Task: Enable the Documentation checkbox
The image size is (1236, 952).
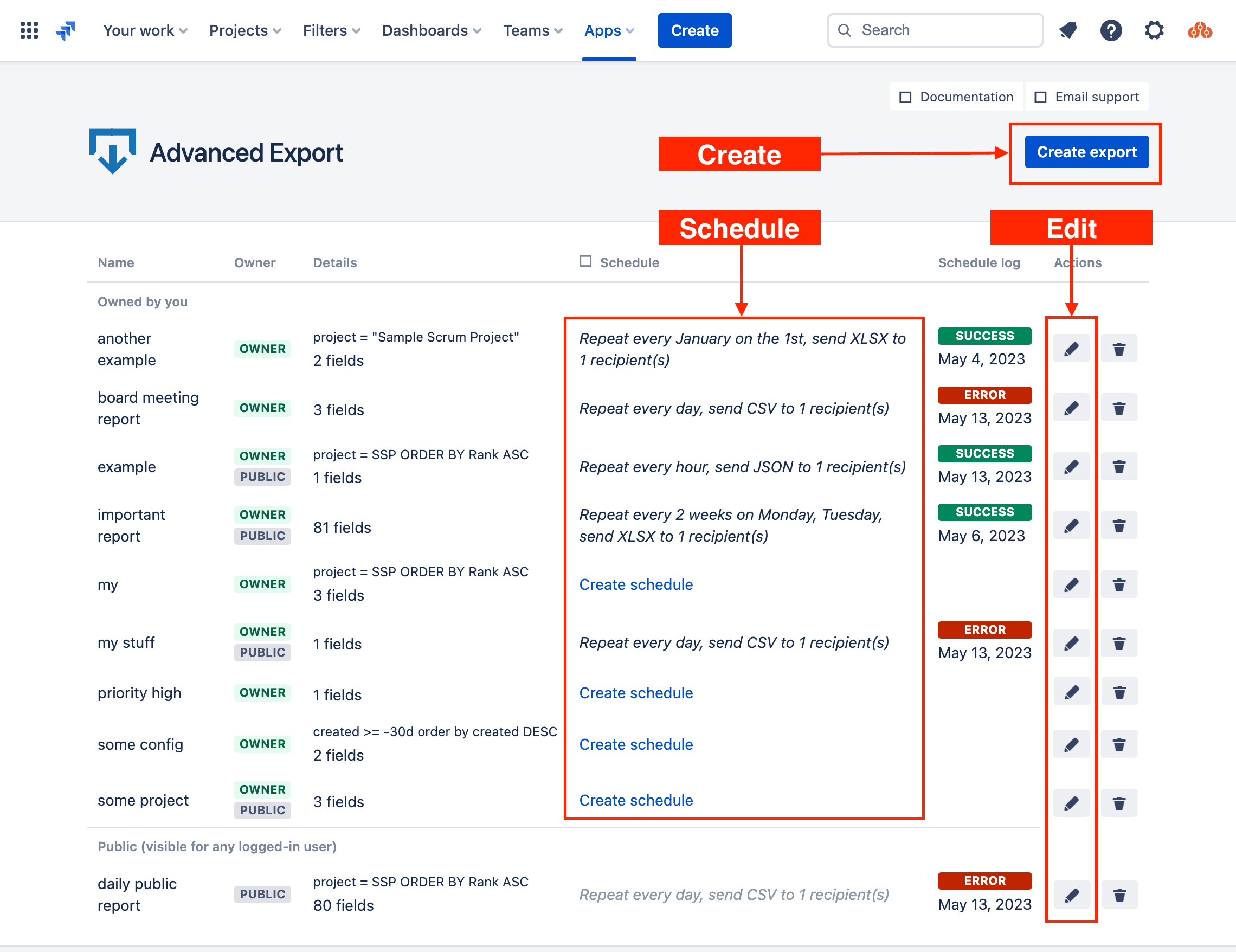Action: (905, 96)
